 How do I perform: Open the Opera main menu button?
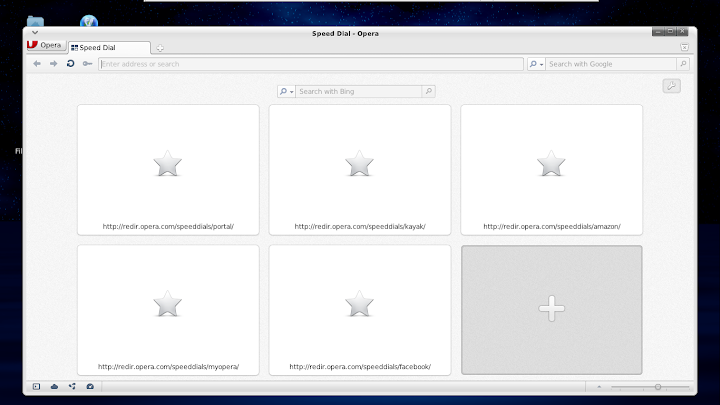(x=45, y=45)
